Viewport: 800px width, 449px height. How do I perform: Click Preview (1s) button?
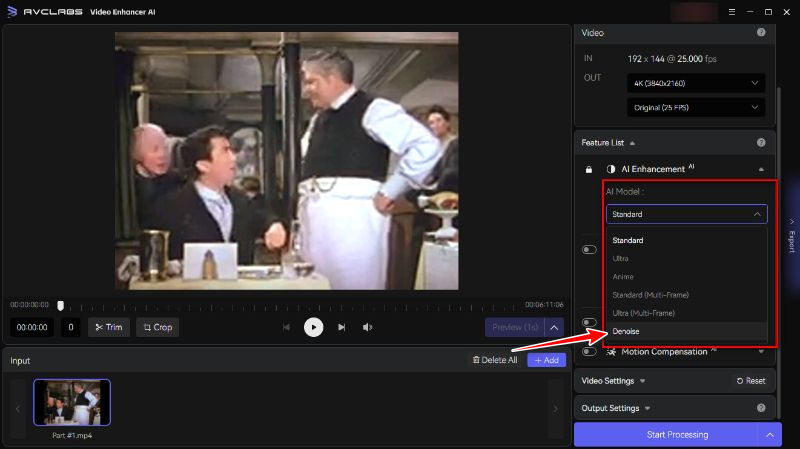tap(515, 328)
